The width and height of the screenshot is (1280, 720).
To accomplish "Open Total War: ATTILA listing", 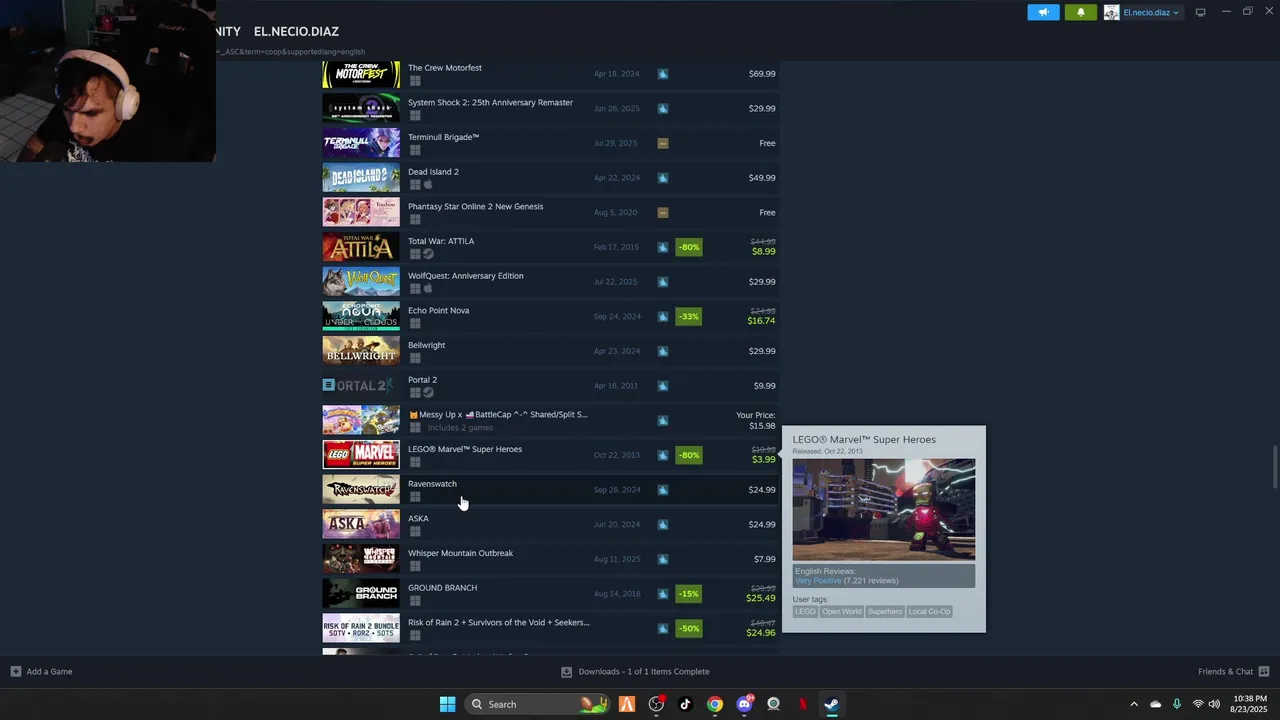I will [550, 247].
